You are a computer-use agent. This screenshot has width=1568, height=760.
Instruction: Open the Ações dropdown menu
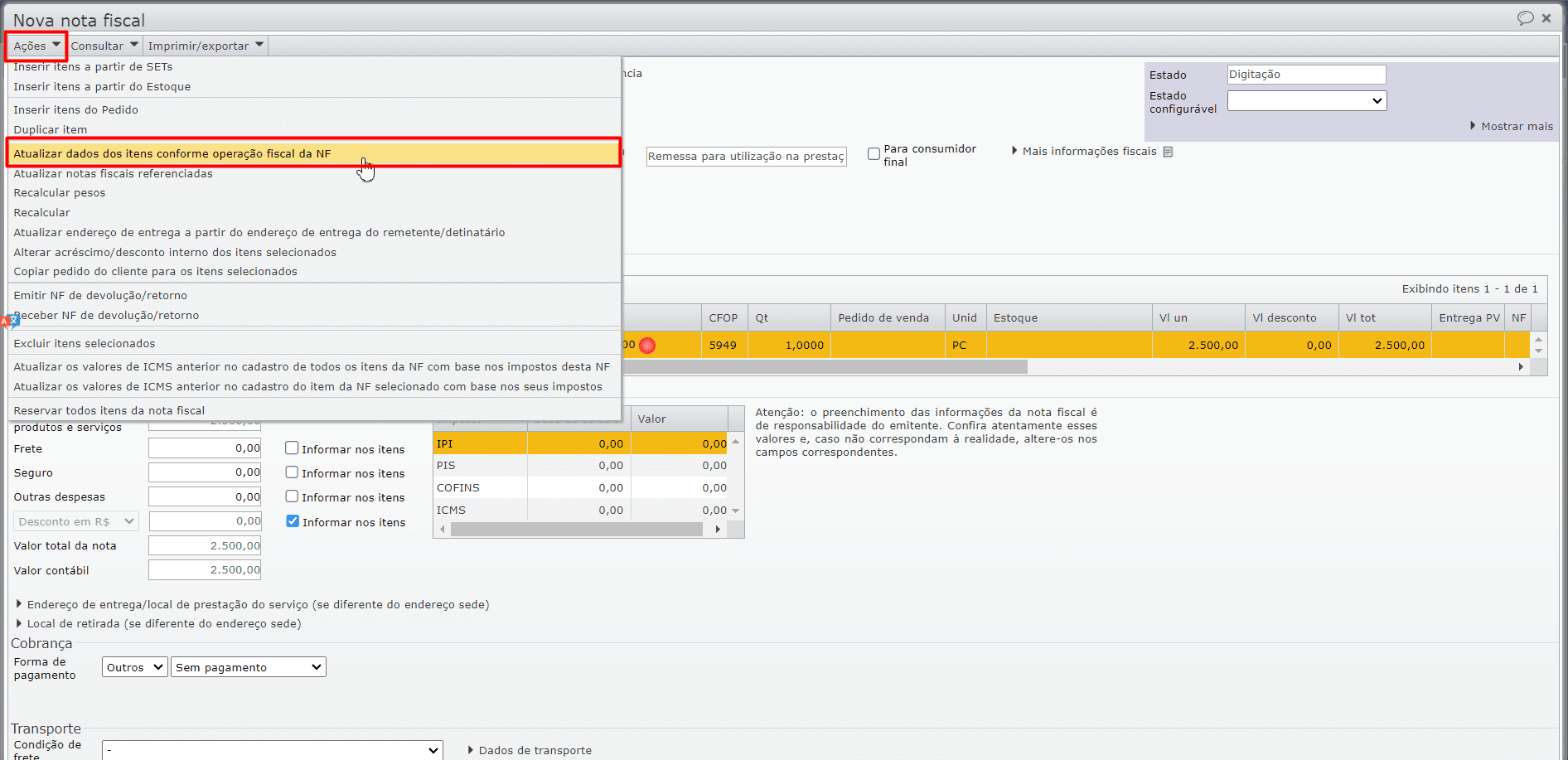[x=36, y=46]
